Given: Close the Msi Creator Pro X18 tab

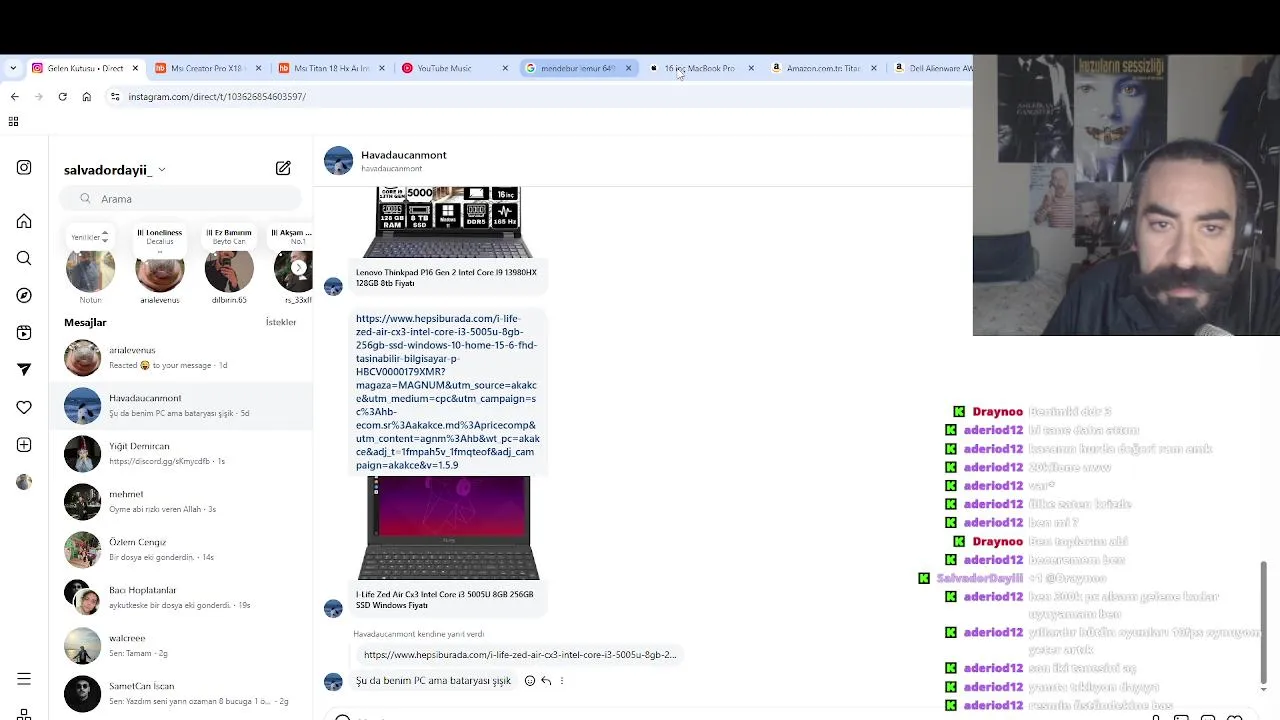Looking at the screenshot, I should (x=258, y=68).
